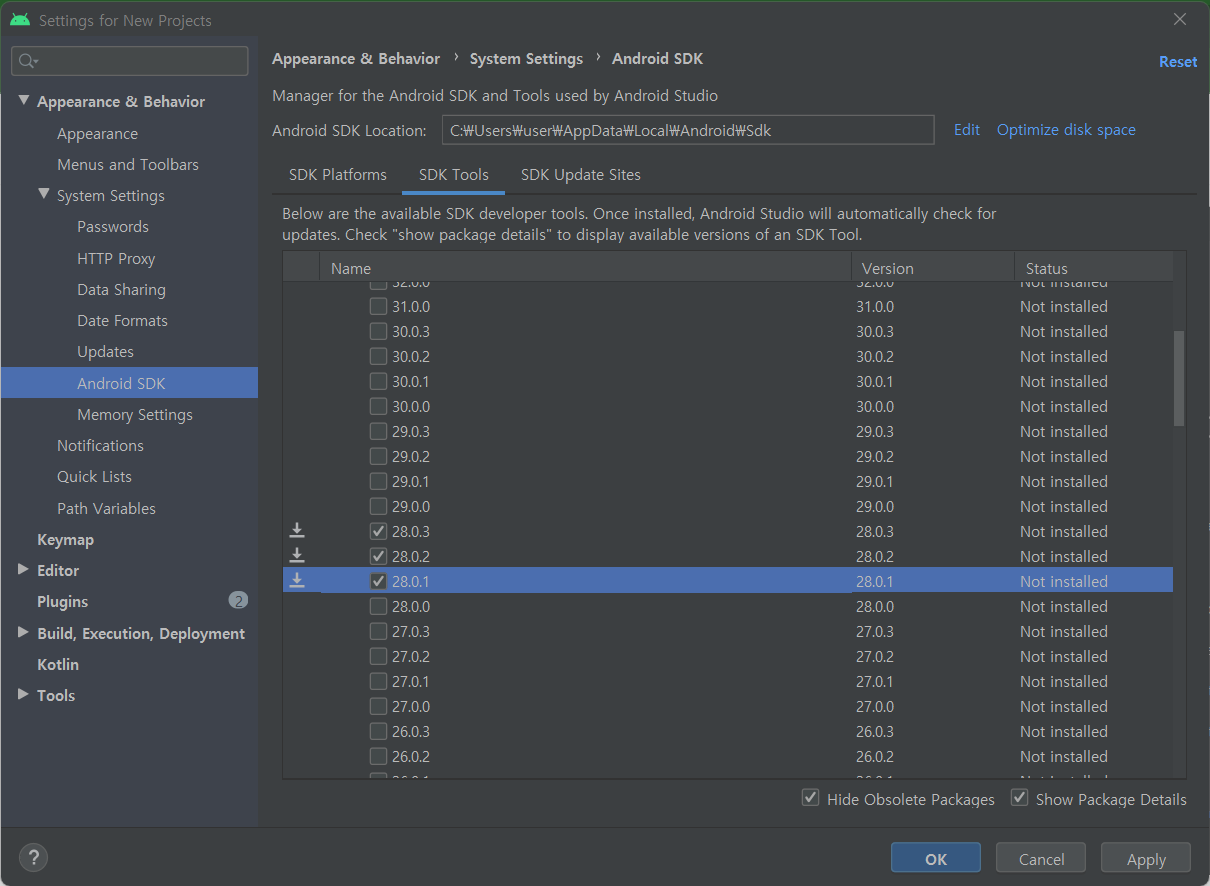Open Date Formats settings
The height and width of the screenshot is (886, 1210).
tap(122, 320)
